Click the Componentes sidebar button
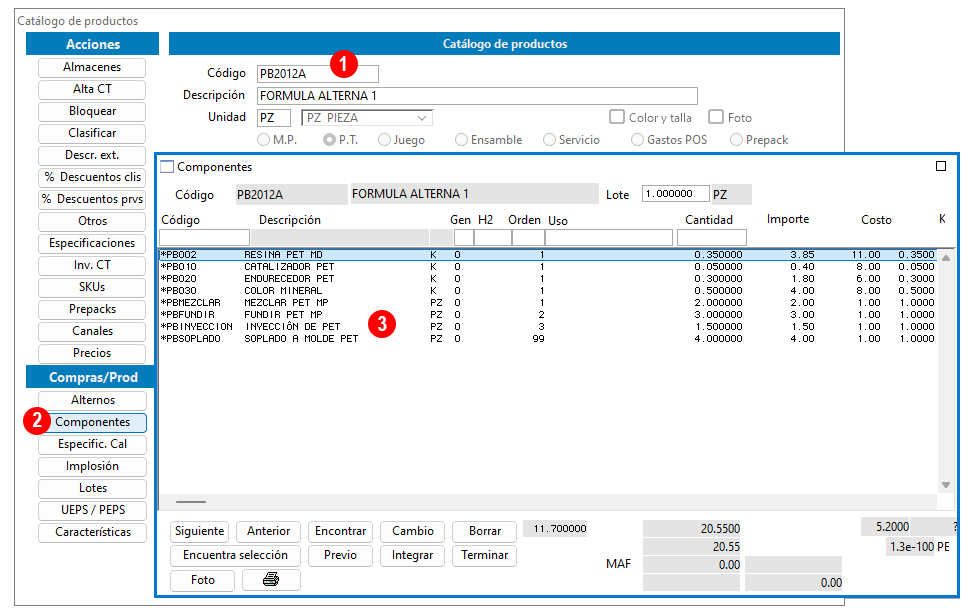The image size is (968, 612). 93,422
